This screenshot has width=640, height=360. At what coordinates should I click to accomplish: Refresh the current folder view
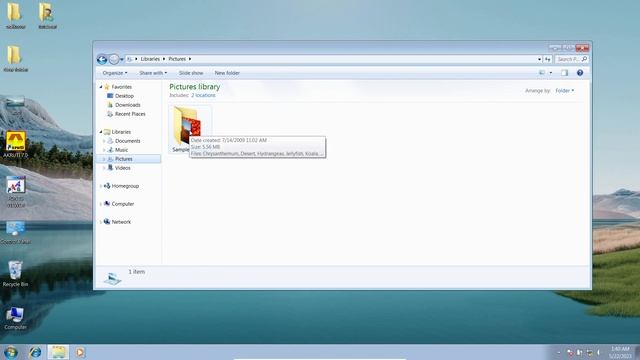point(547,59)
